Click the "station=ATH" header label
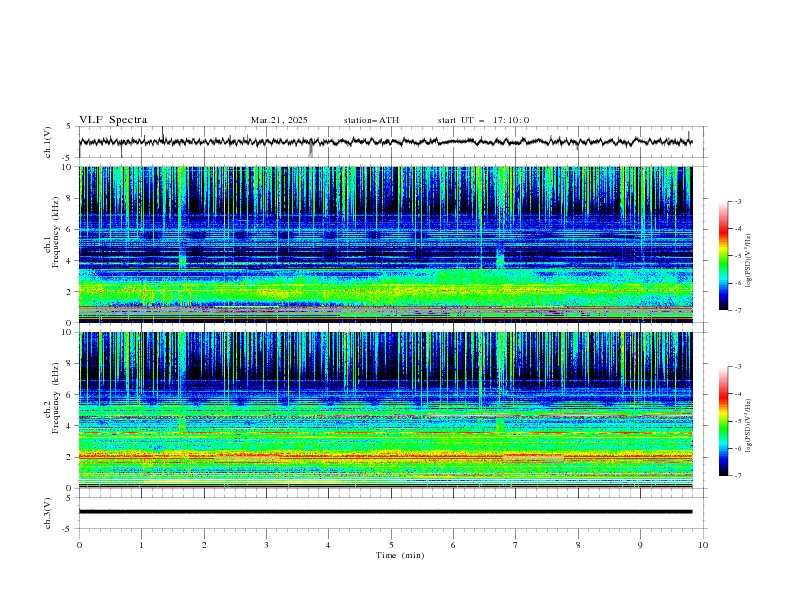The width and height of the screenshot is (792, 612). (371, 120)
